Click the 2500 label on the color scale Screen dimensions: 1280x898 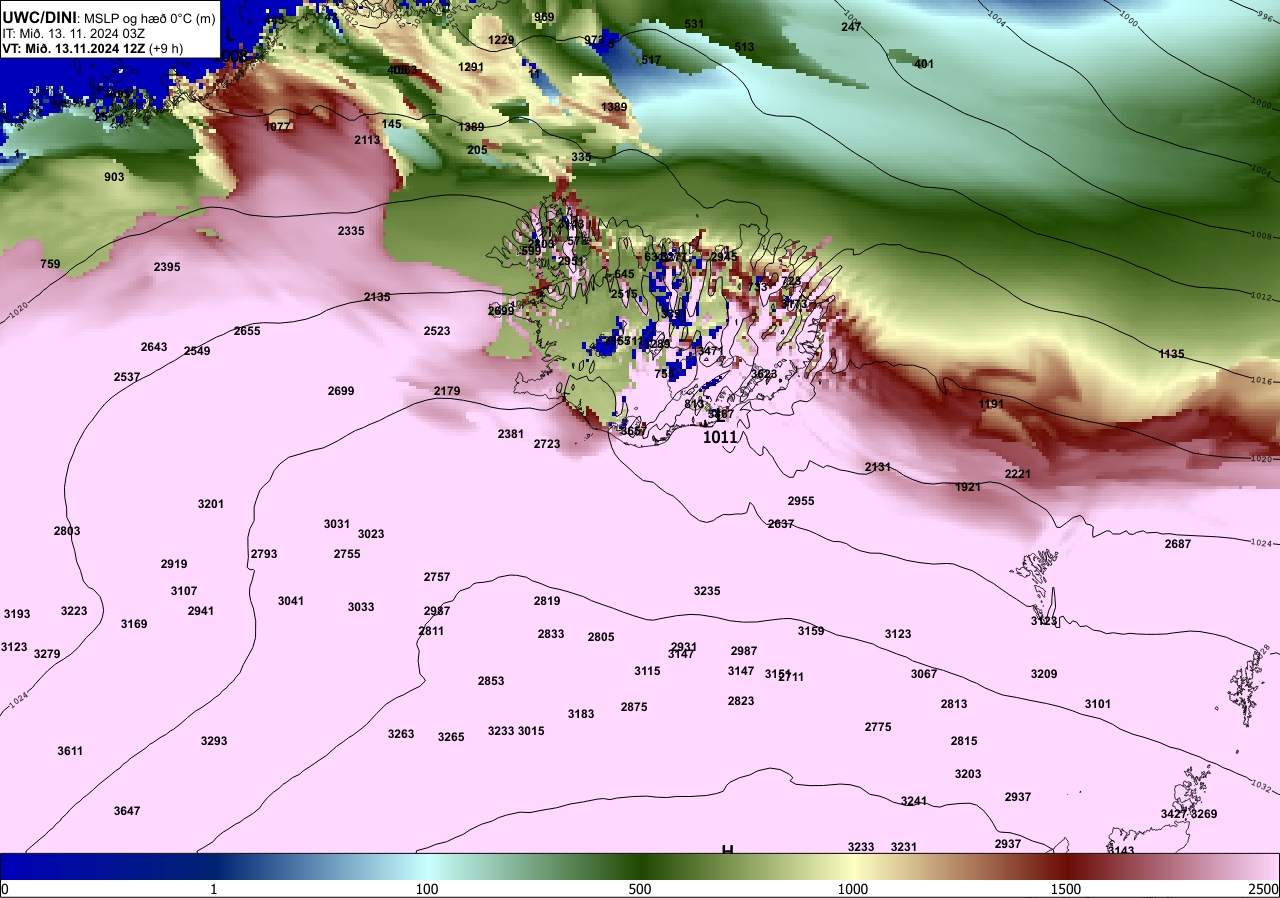click(1264, 889)
